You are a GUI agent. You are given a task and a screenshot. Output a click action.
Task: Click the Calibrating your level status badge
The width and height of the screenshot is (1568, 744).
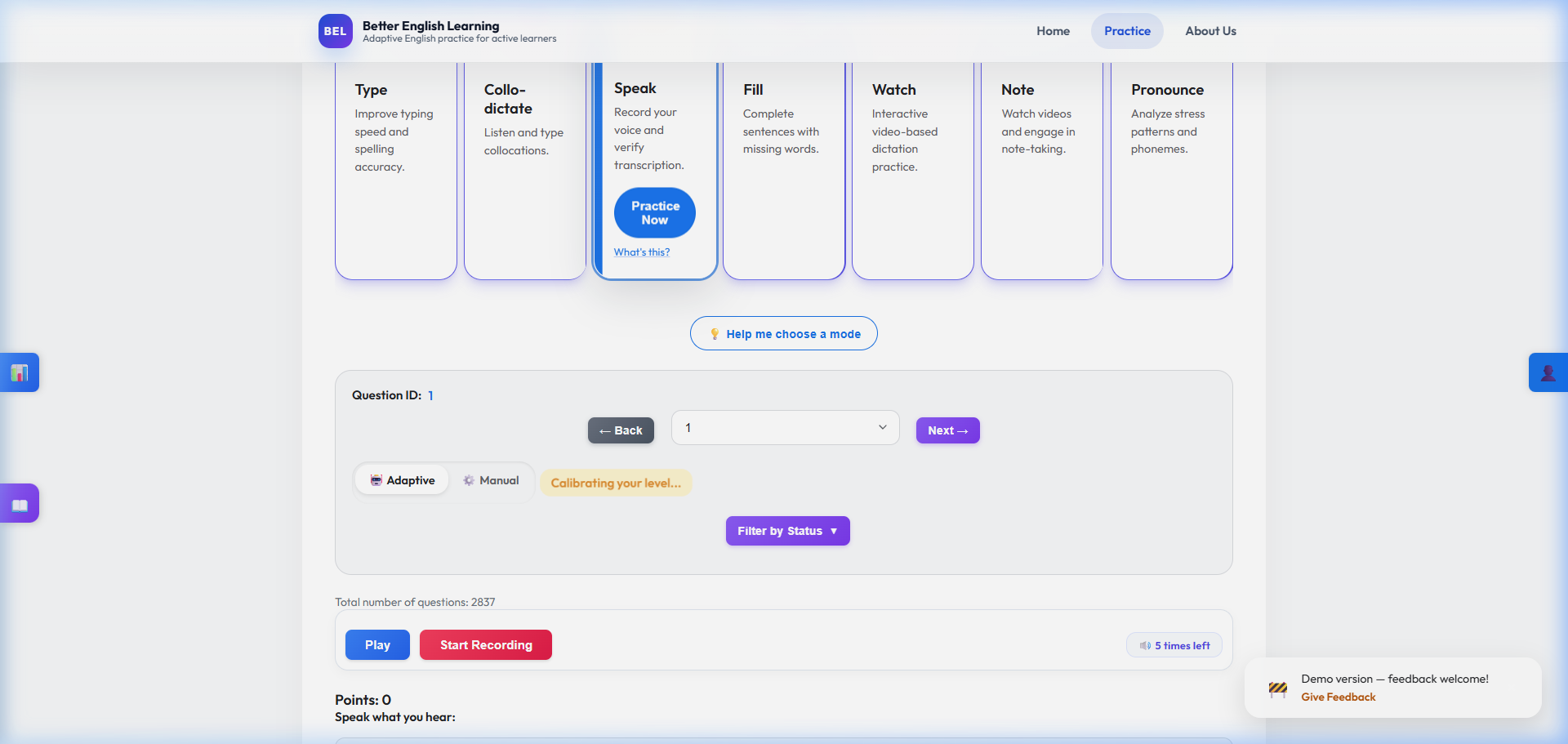(616, 483)
